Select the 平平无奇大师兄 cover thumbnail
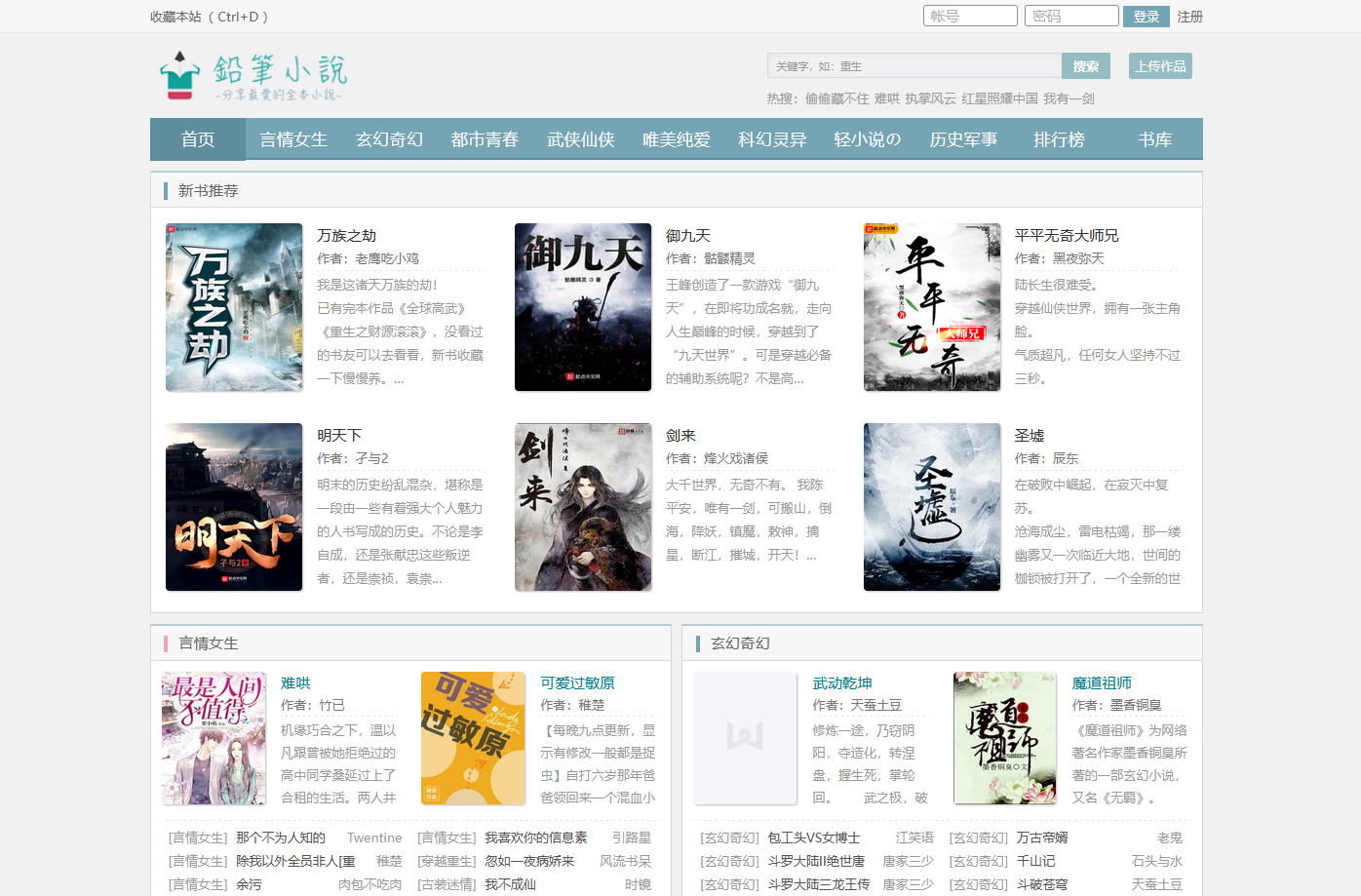 (932, 307)
